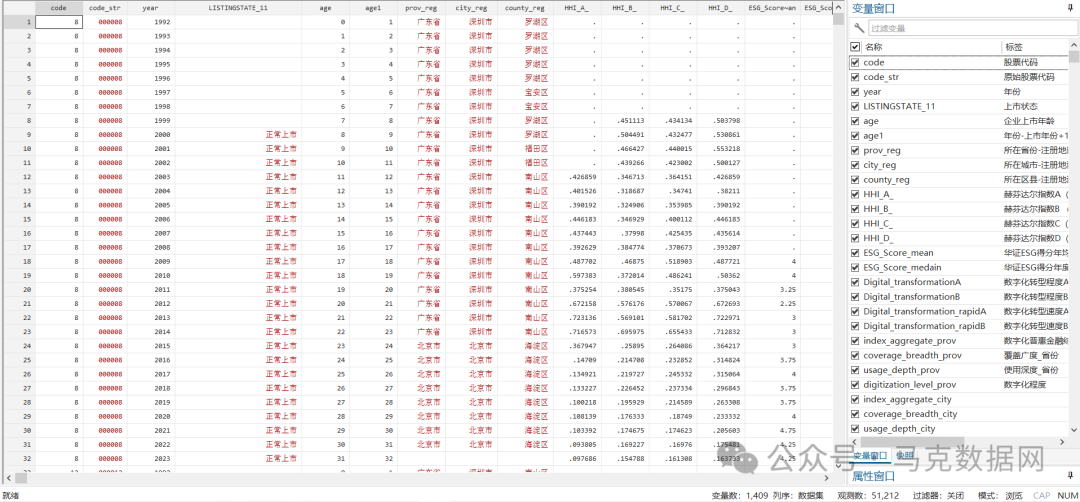Click the code_str column header
Viewport: 1080px width, 502px height.
[x=105, y=8]
